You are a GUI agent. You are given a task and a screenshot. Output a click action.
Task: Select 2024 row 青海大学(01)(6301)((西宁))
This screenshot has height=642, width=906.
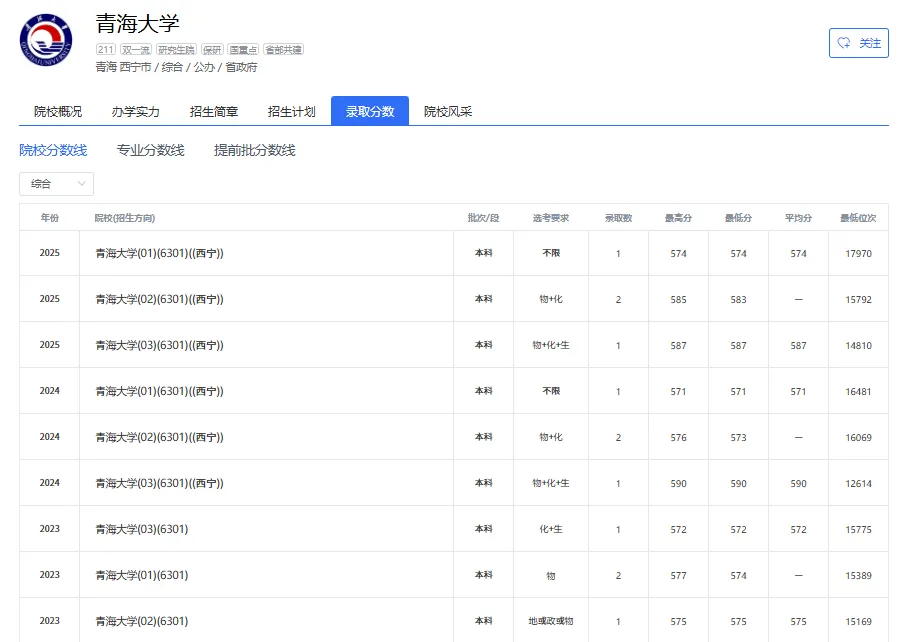click(454, 391)
